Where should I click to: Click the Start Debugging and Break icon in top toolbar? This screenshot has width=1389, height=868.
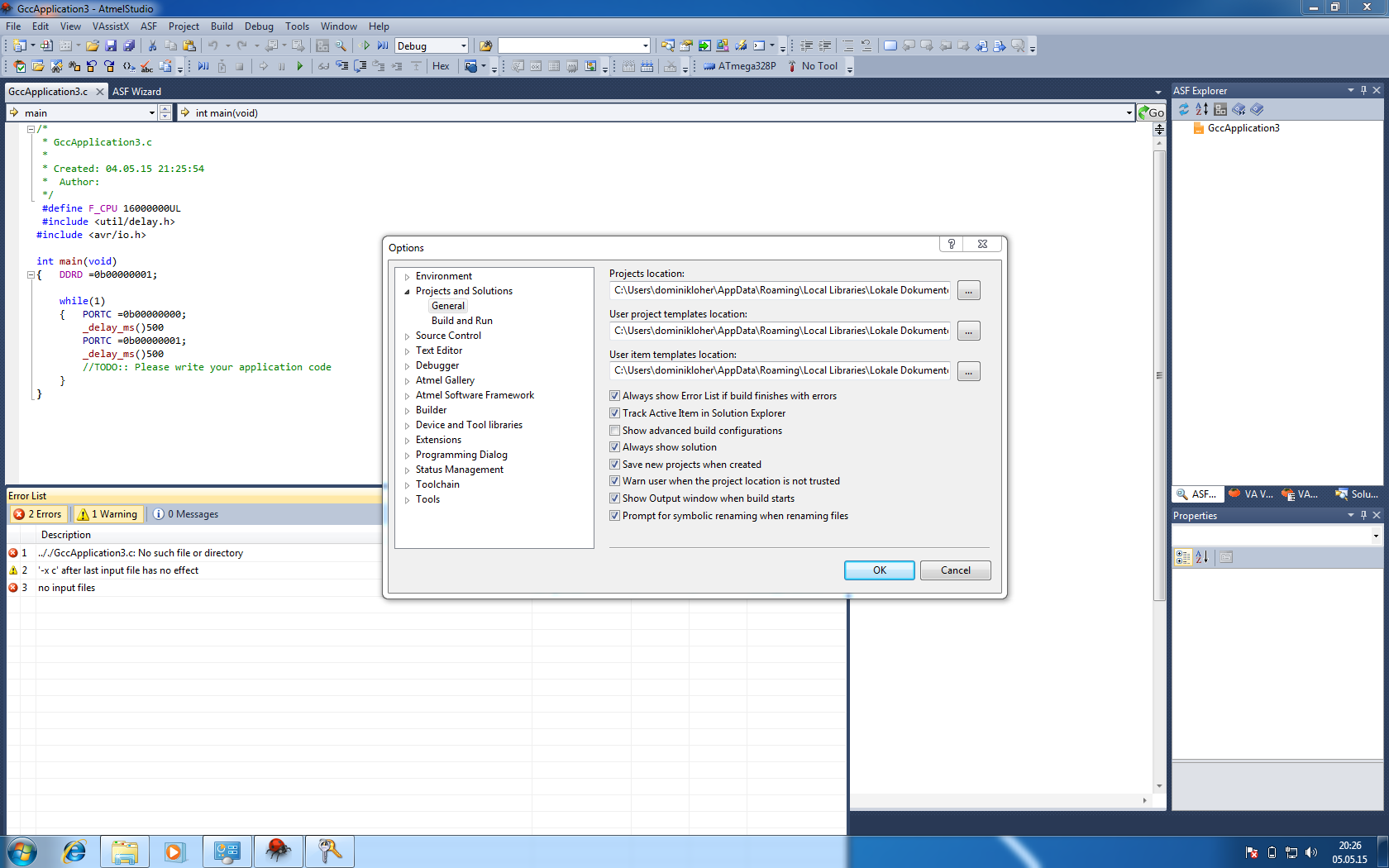click(383, 46)
